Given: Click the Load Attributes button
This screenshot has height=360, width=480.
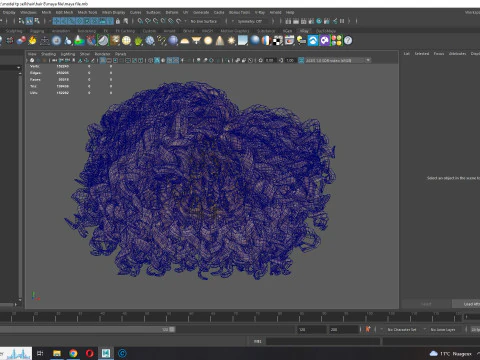Looking at the screenshot, I should [x=466, y=304].
